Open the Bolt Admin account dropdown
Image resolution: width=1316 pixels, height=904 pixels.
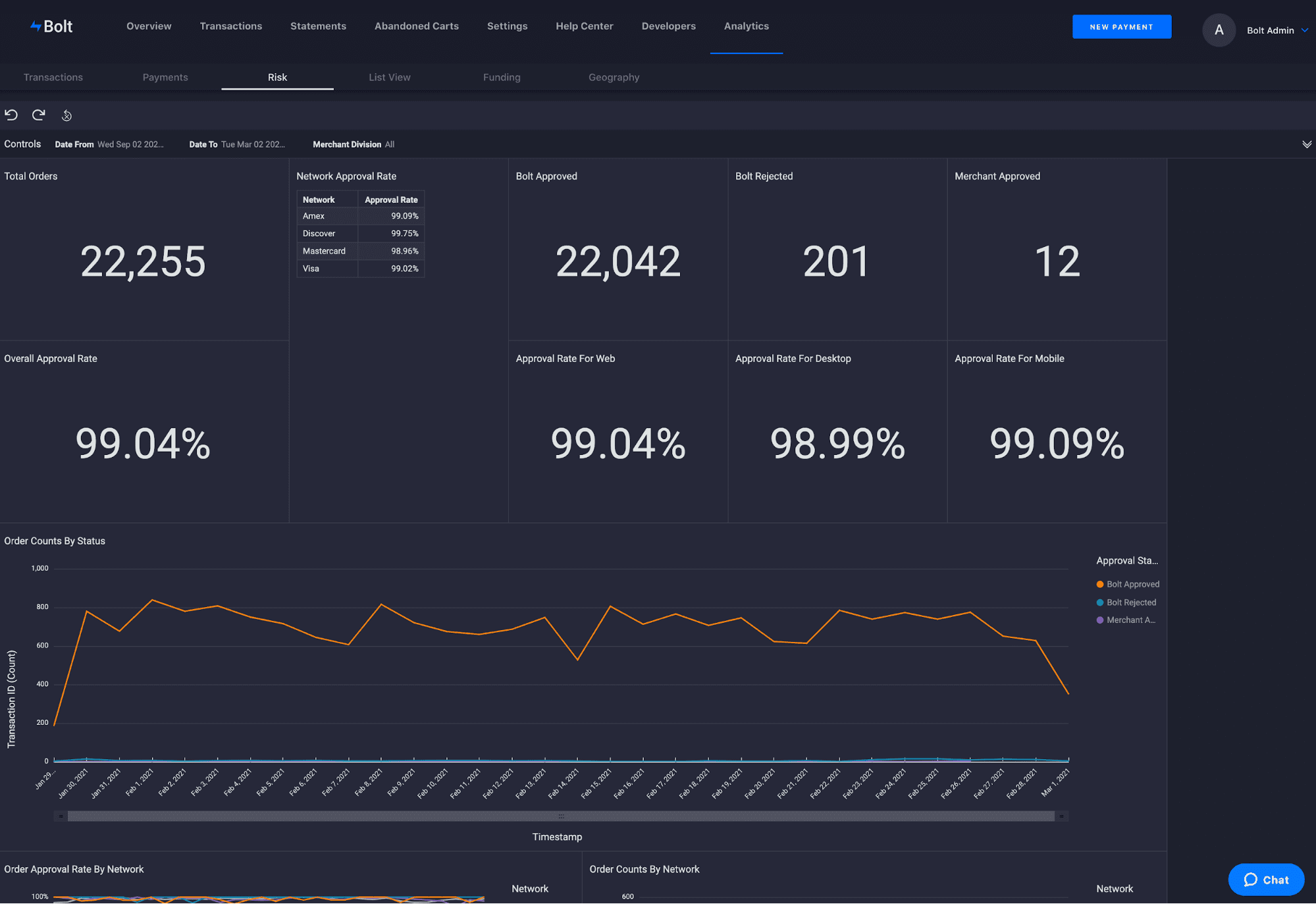[1277, 30]
